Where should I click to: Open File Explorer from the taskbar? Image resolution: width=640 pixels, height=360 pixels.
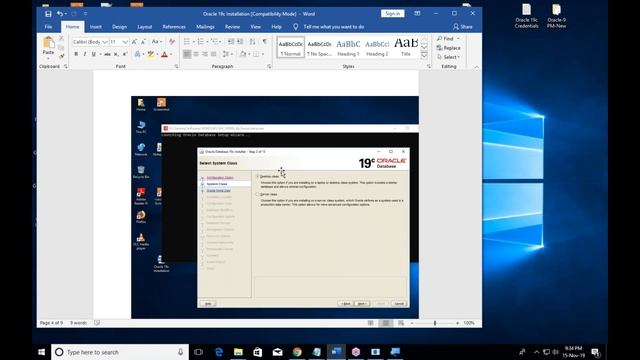(x=238, y=352)
